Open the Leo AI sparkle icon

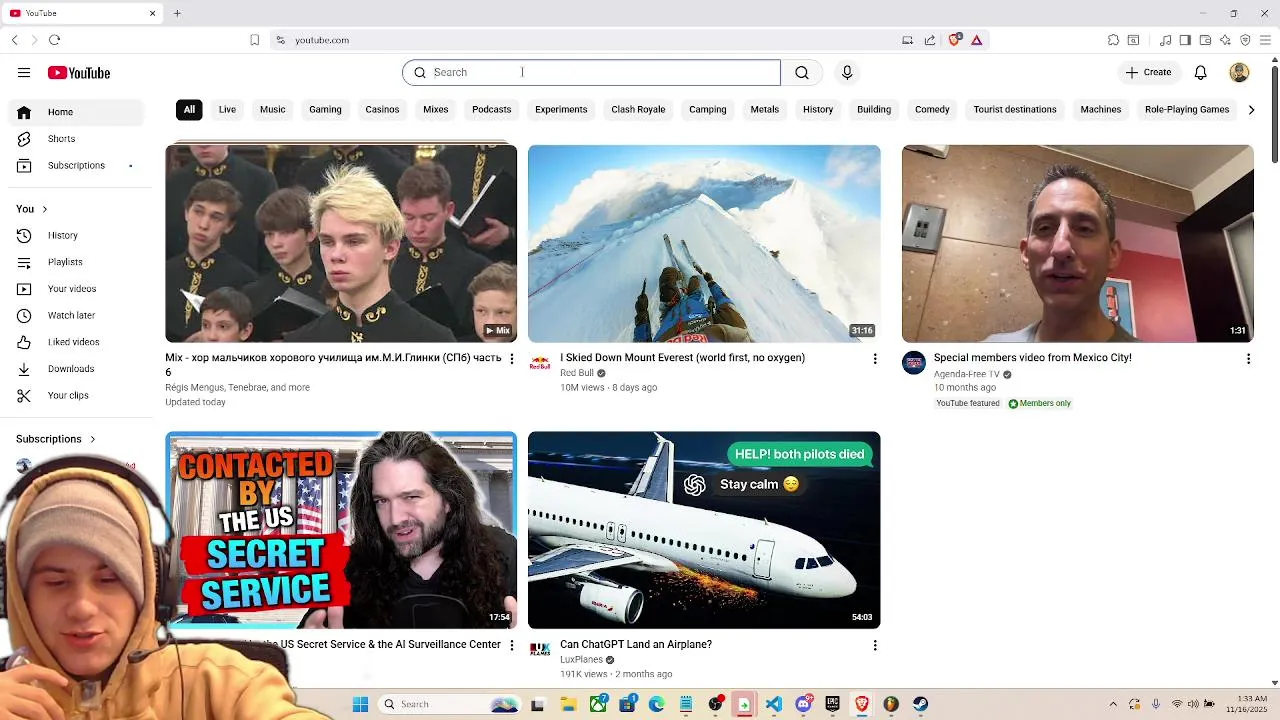point(1225,40)
